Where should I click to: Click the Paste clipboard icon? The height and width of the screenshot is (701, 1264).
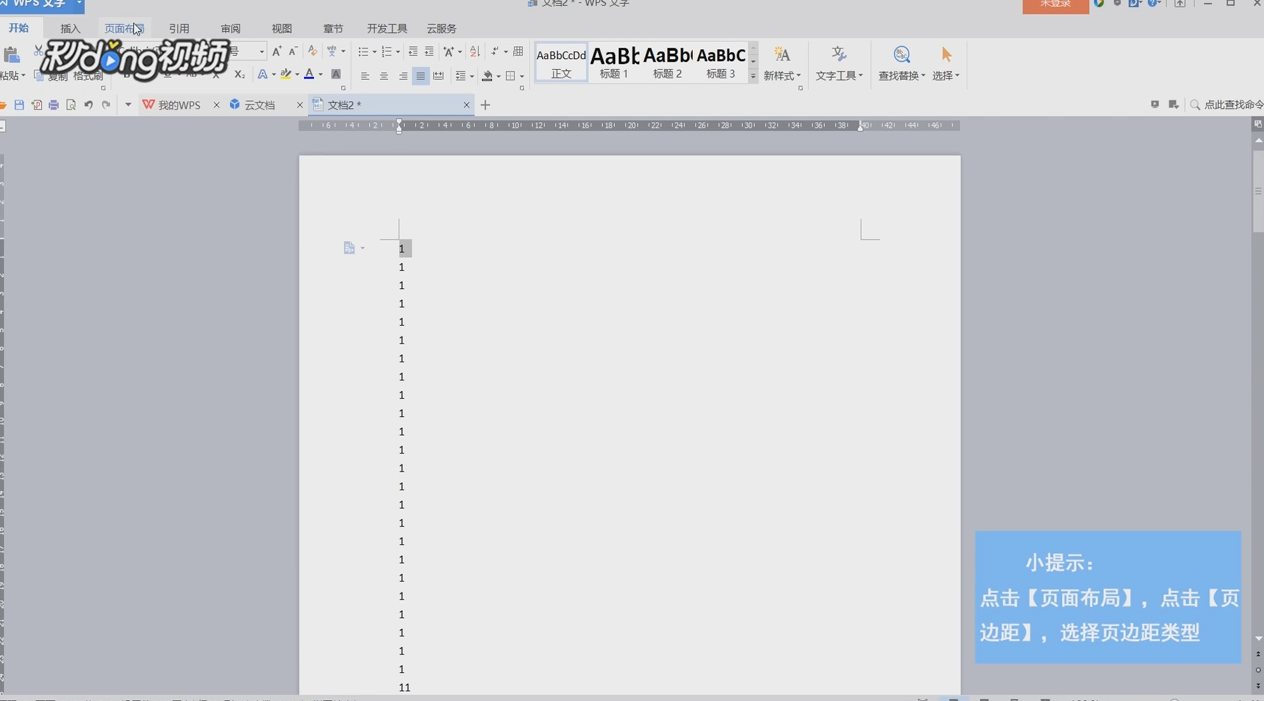(x=11, y=55)
